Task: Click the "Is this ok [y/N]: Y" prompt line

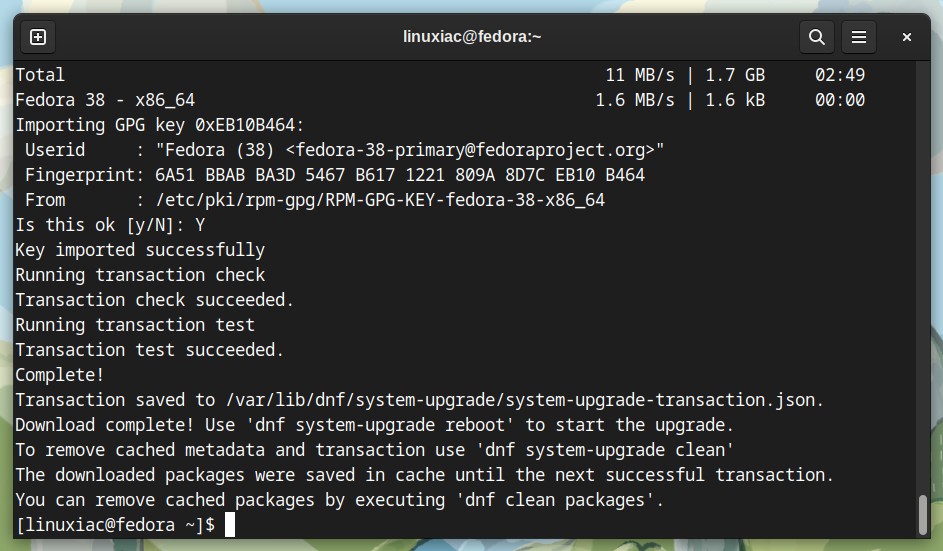Action: [110, 225]
